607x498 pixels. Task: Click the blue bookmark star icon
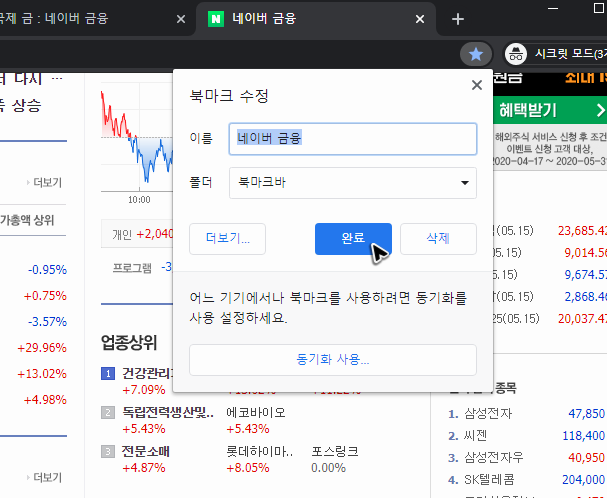point(476,54)
